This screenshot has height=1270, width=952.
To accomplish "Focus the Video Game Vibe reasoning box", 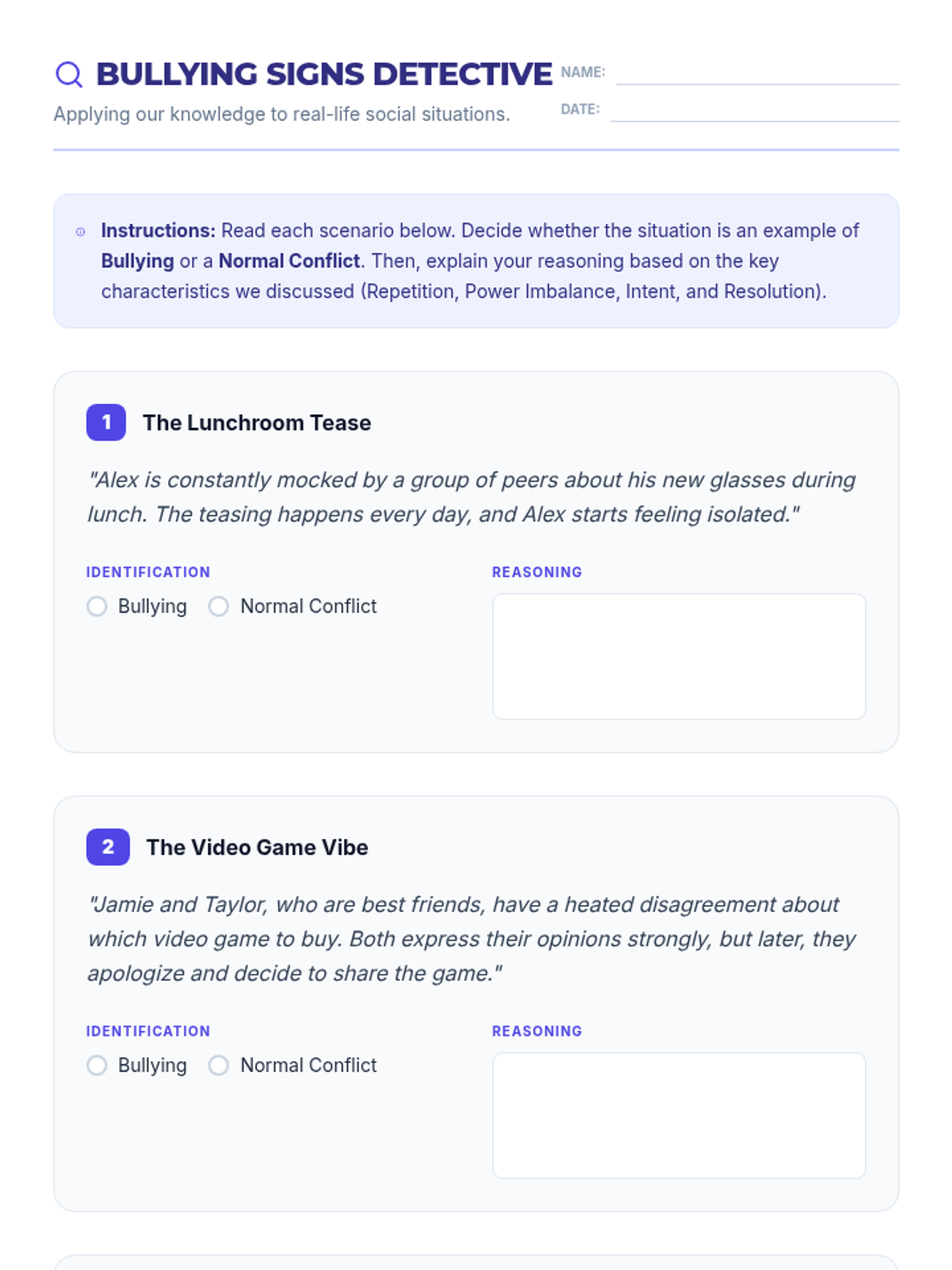I will point(678,1115).
